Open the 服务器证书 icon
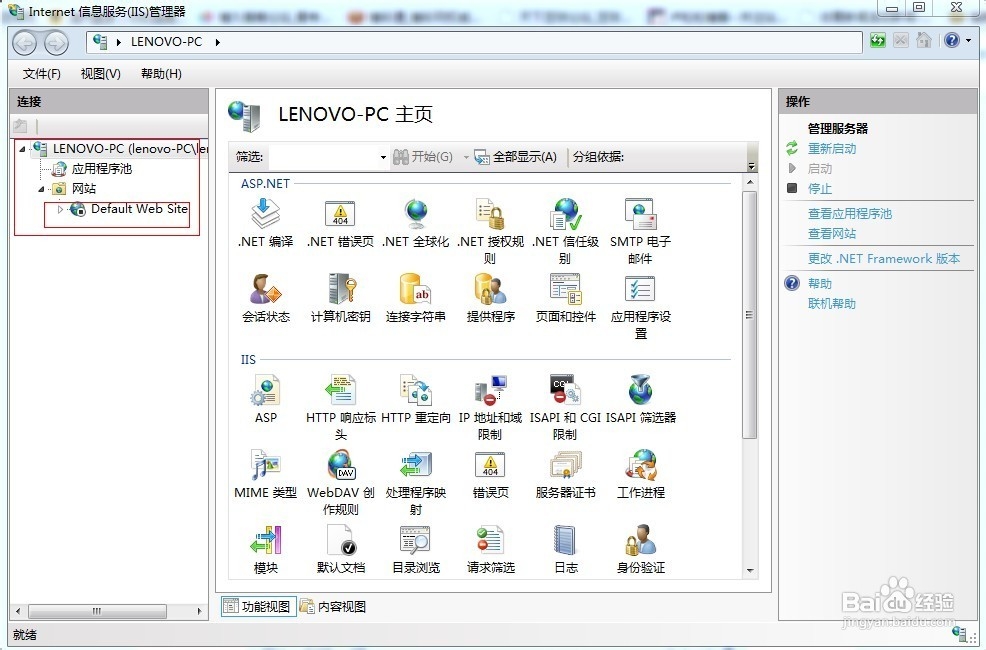 [x=565, y=465]
